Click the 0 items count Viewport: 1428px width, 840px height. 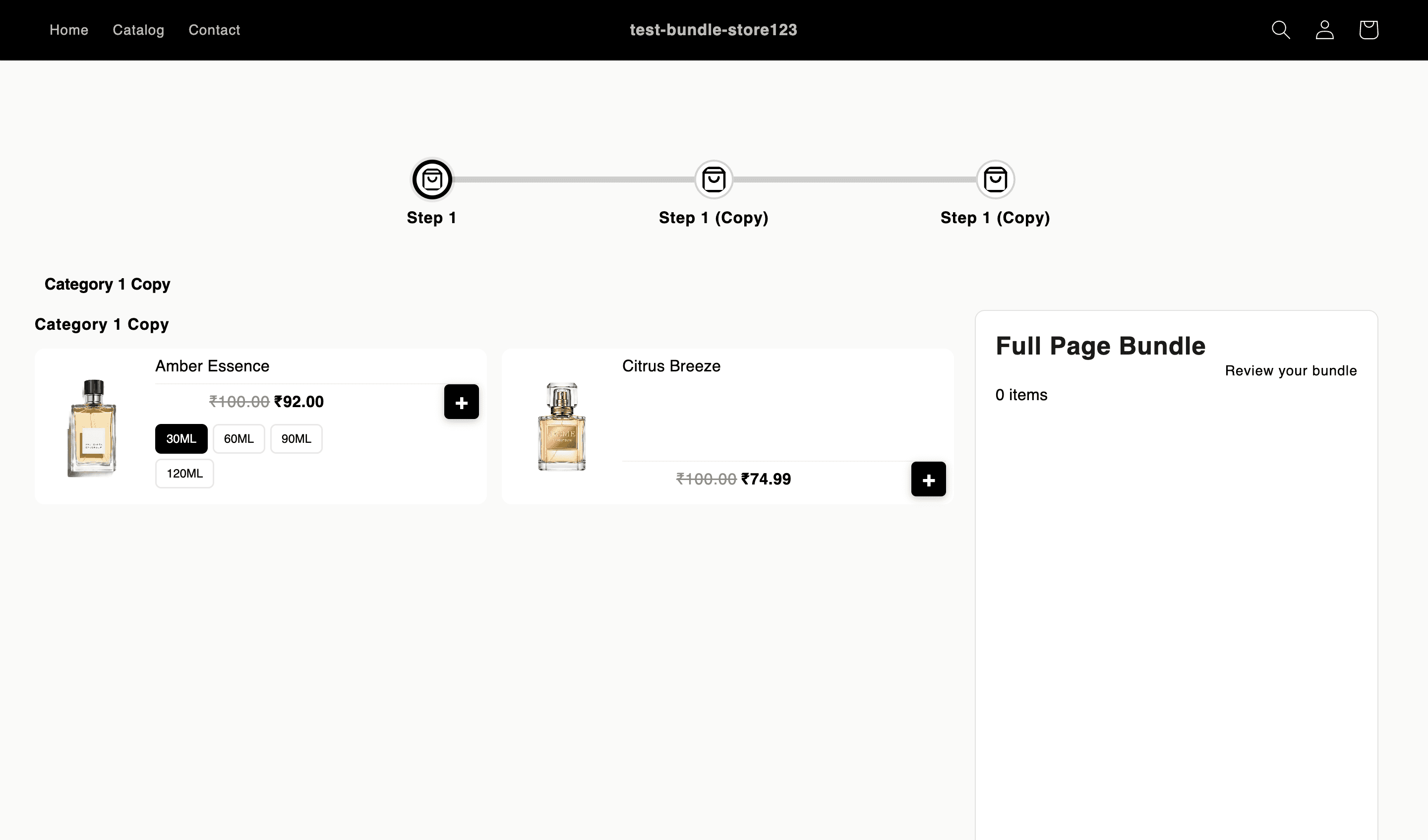point(1021,395)
